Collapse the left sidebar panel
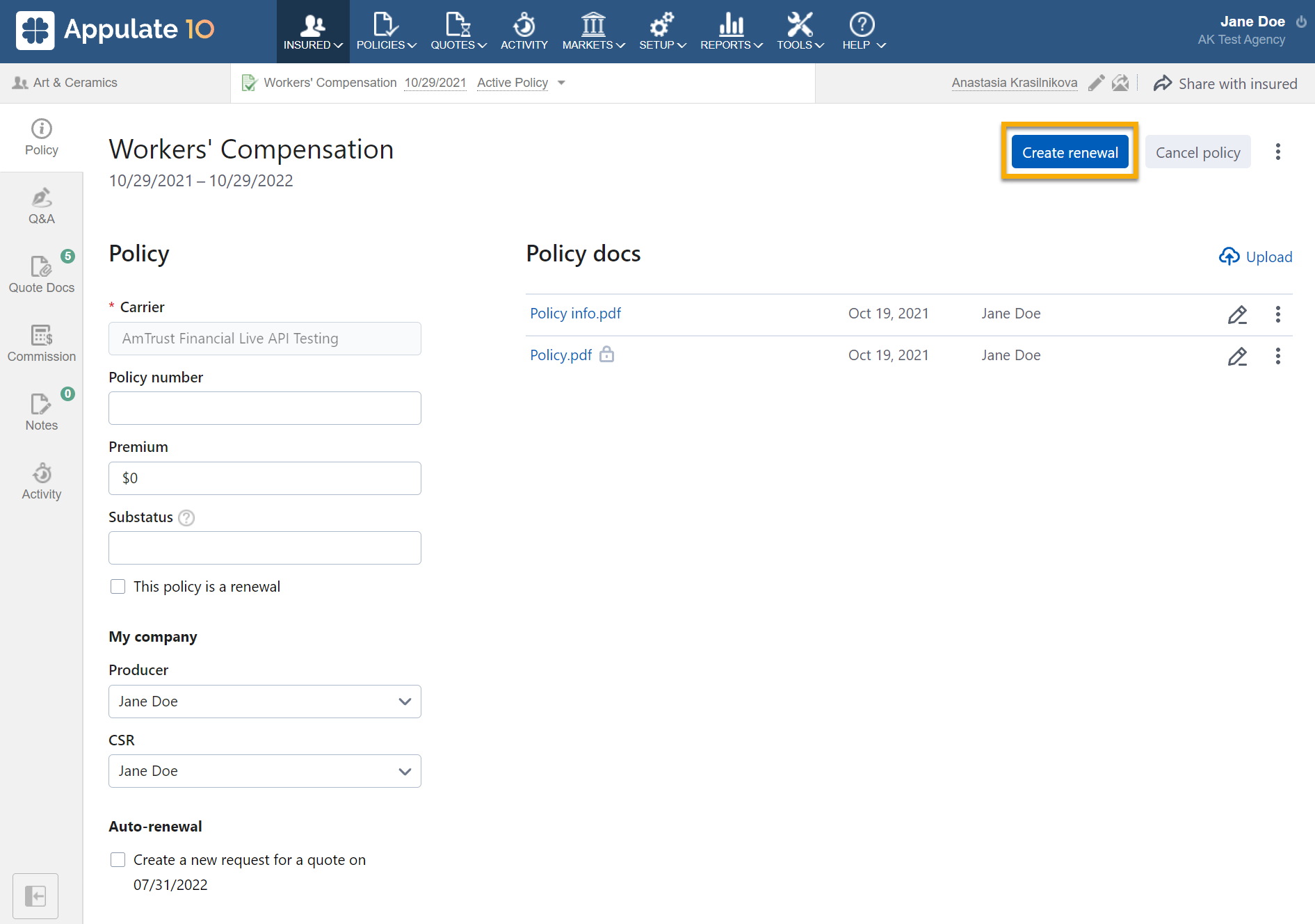 click(35, 895)
